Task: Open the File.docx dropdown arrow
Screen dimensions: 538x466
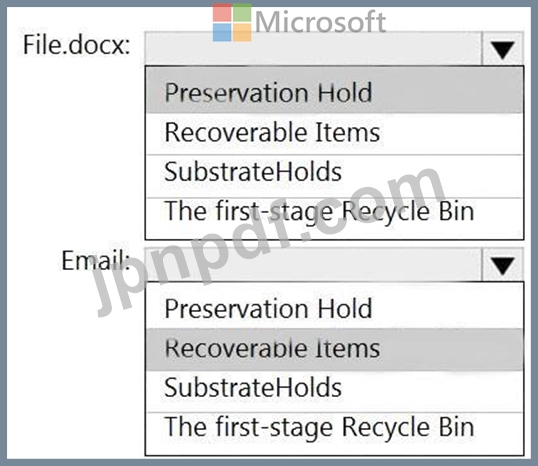Action: click(503, 49)
